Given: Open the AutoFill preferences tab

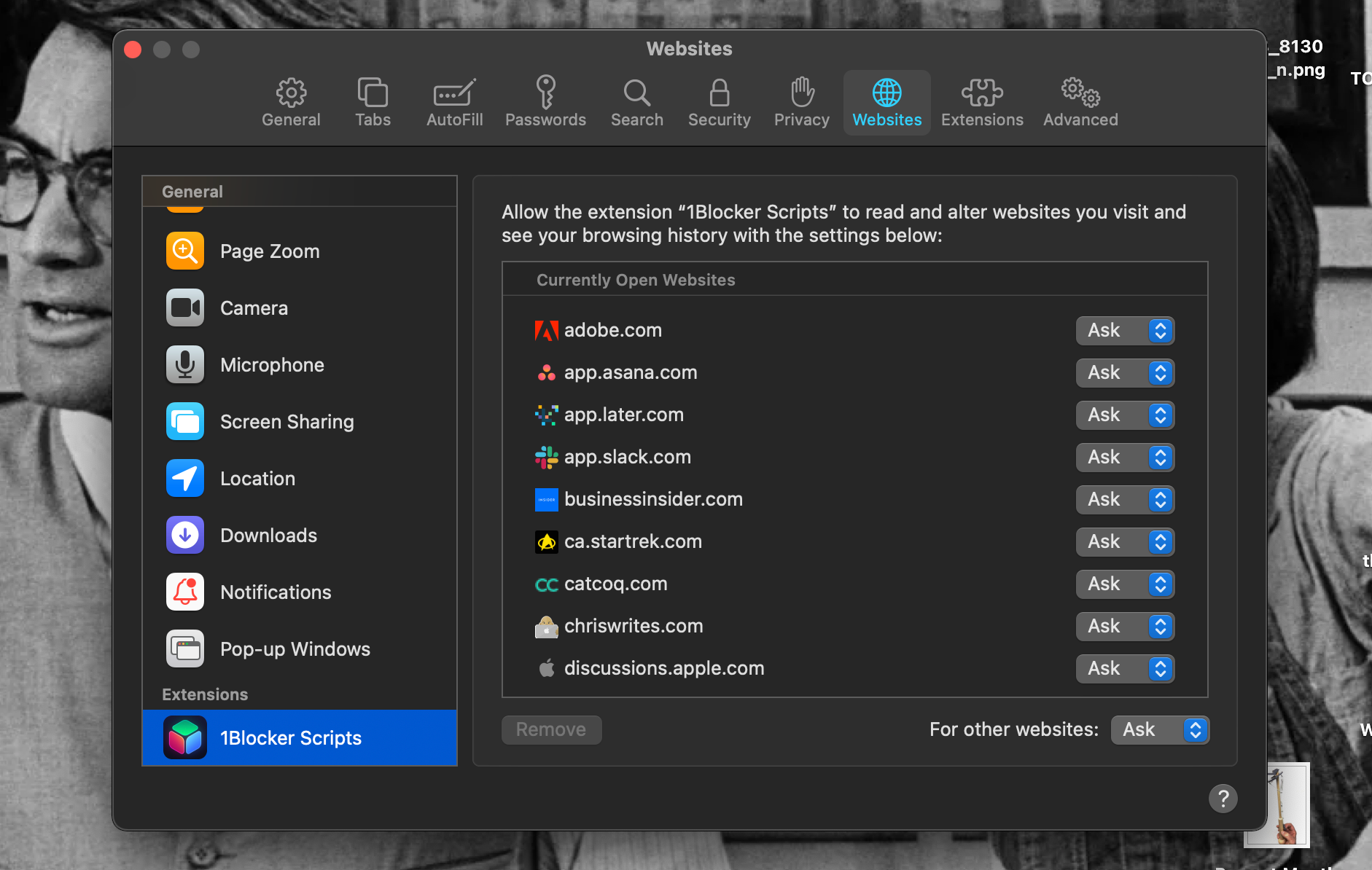Looking at the screenshot, I should [x=454, y=103].
